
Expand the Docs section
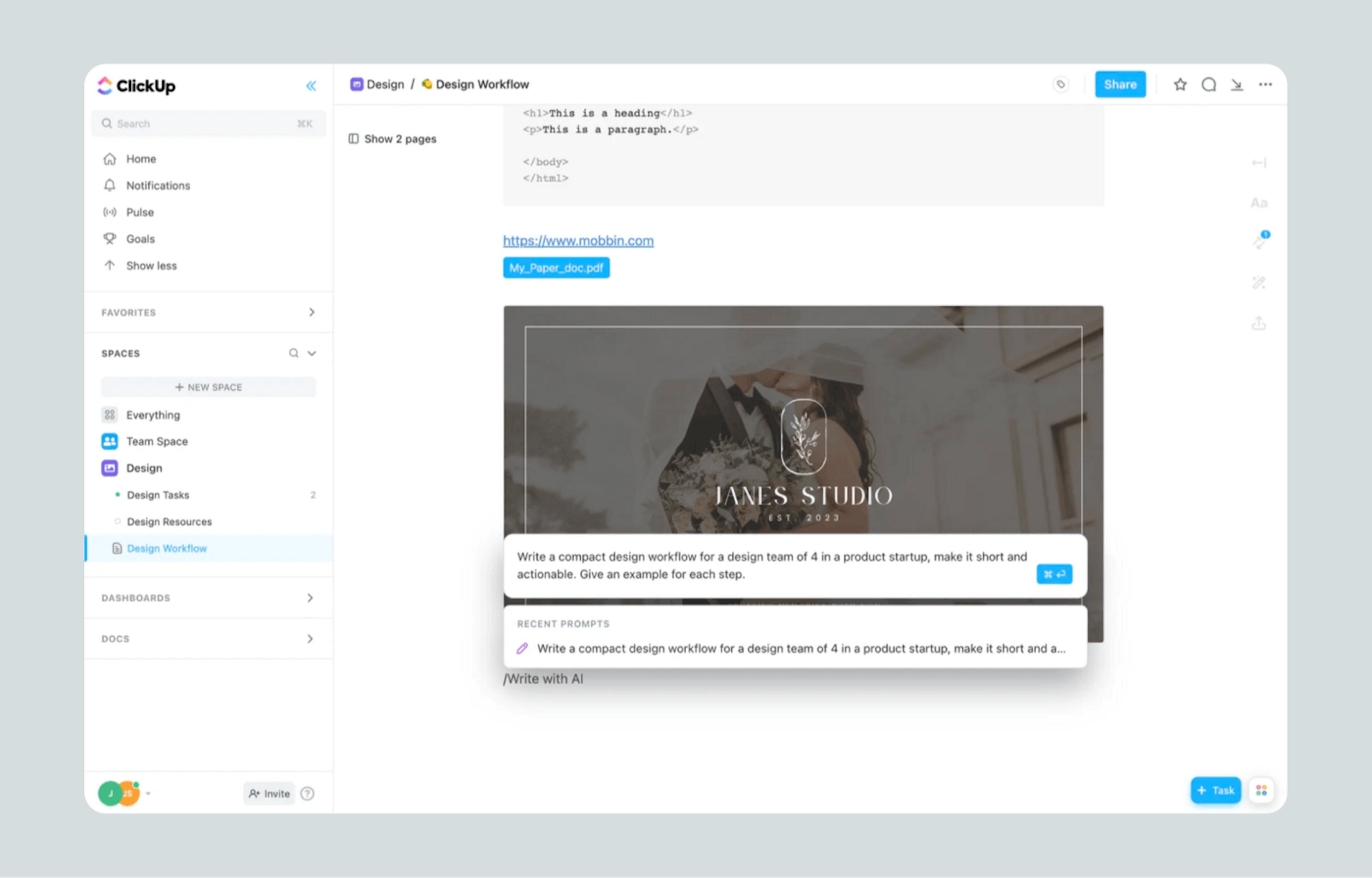[x=311, y=638]
